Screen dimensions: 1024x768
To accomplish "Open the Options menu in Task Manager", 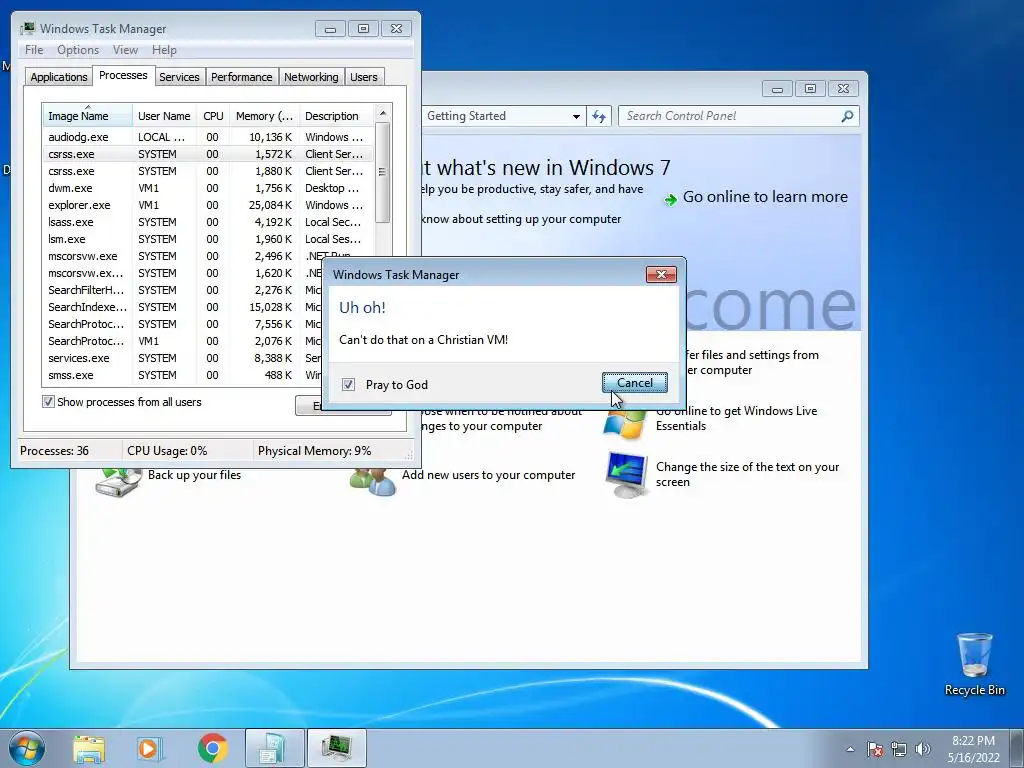I will 78,50.
